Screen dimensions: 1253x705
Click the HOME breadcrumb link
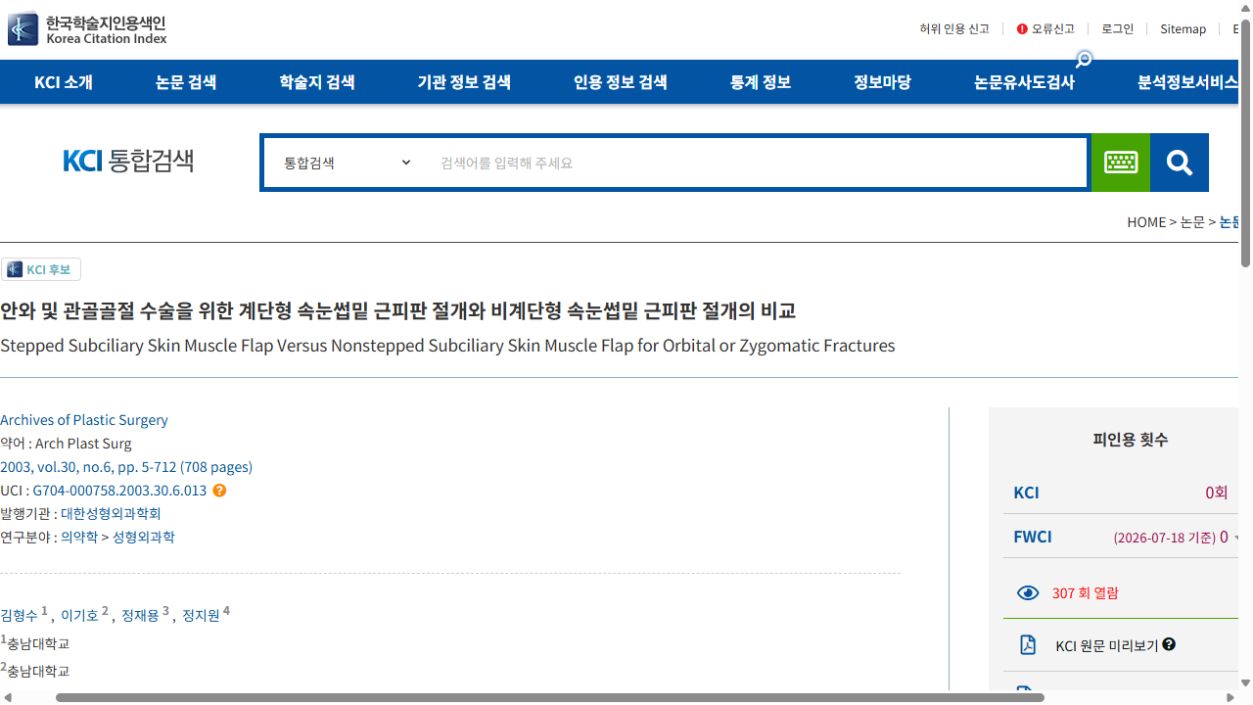pyautogui.click(x=1146, y=222)
